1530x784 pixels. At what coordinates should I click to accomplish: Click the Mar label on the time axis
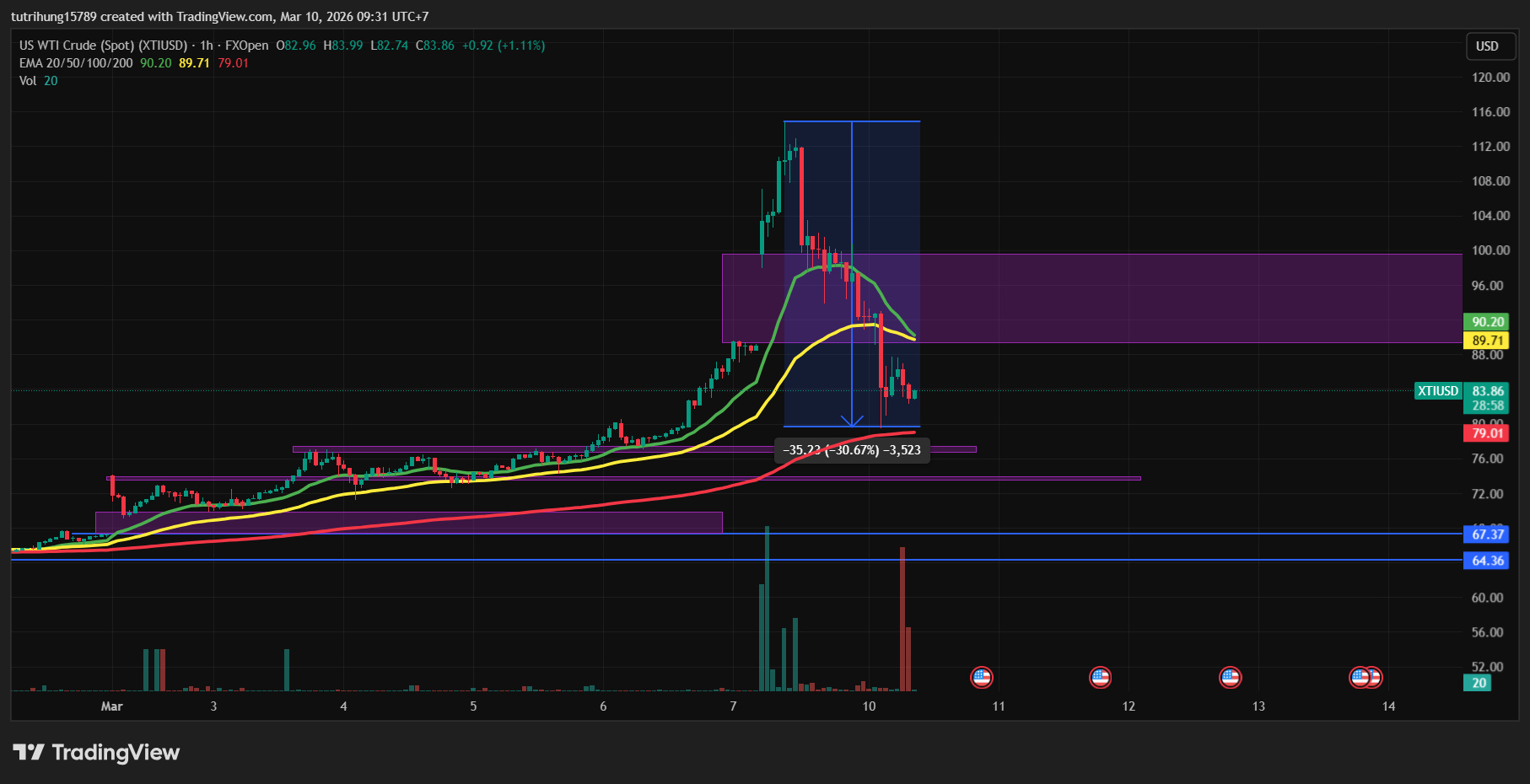click(x=111, y=706)
